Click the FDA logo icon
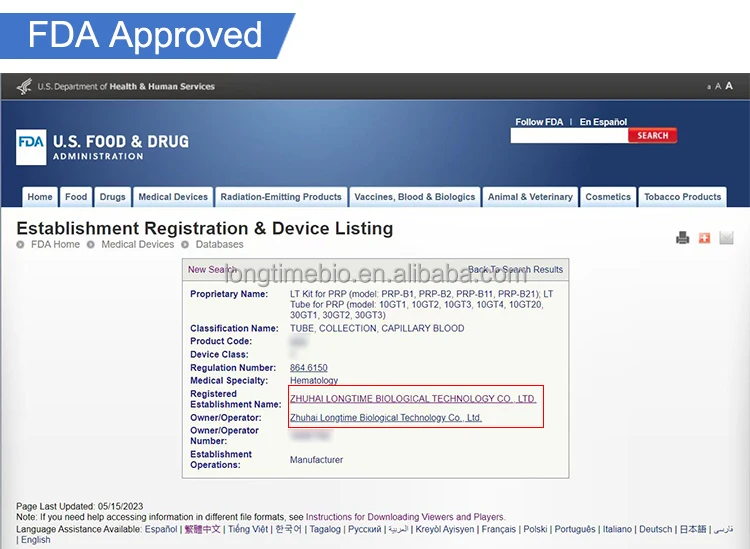The image size is (750, 549). pyautogui.click(x=31, y=147)
